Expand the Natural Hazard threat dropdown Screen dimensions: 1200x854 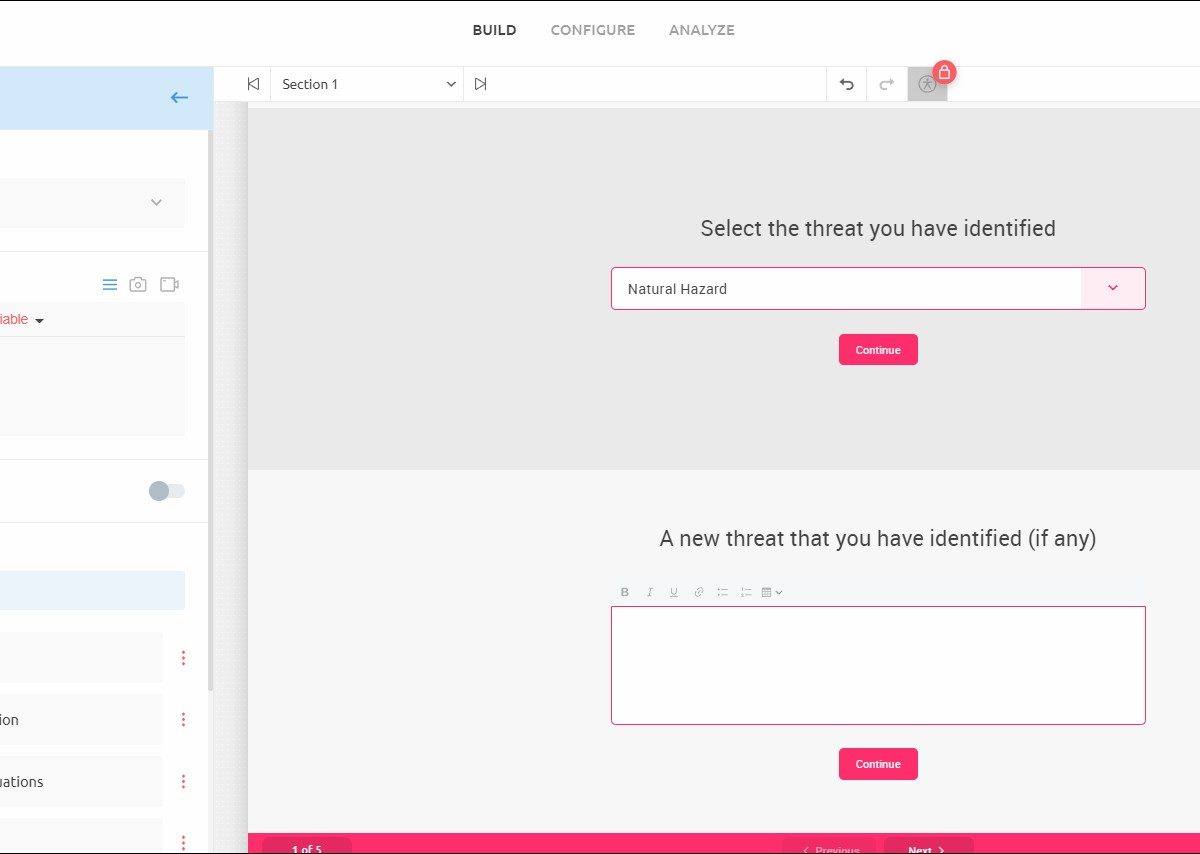coord(1112,288)
